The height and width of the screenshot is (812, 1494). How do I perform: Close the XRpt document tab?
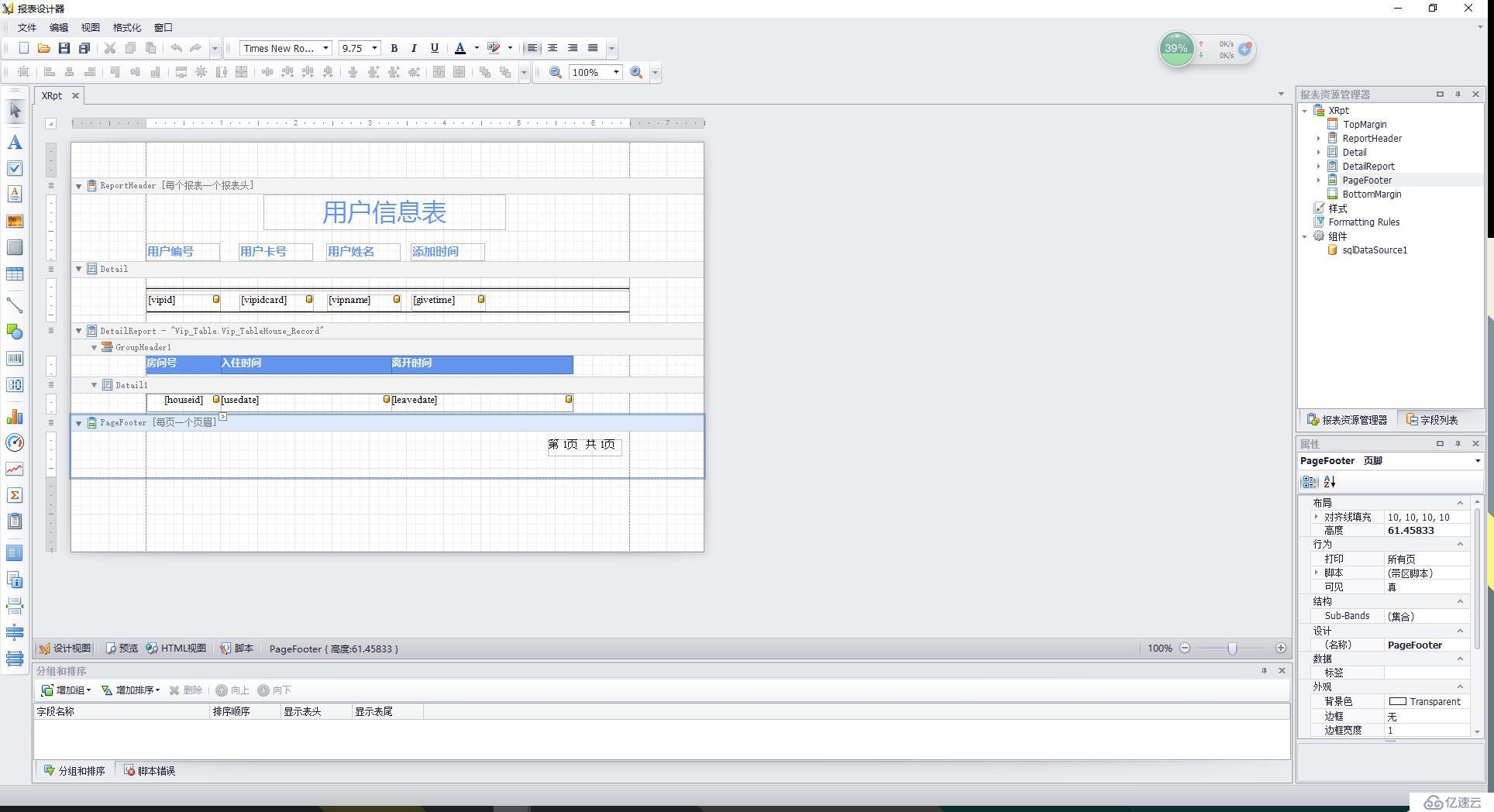pos(75,96)
